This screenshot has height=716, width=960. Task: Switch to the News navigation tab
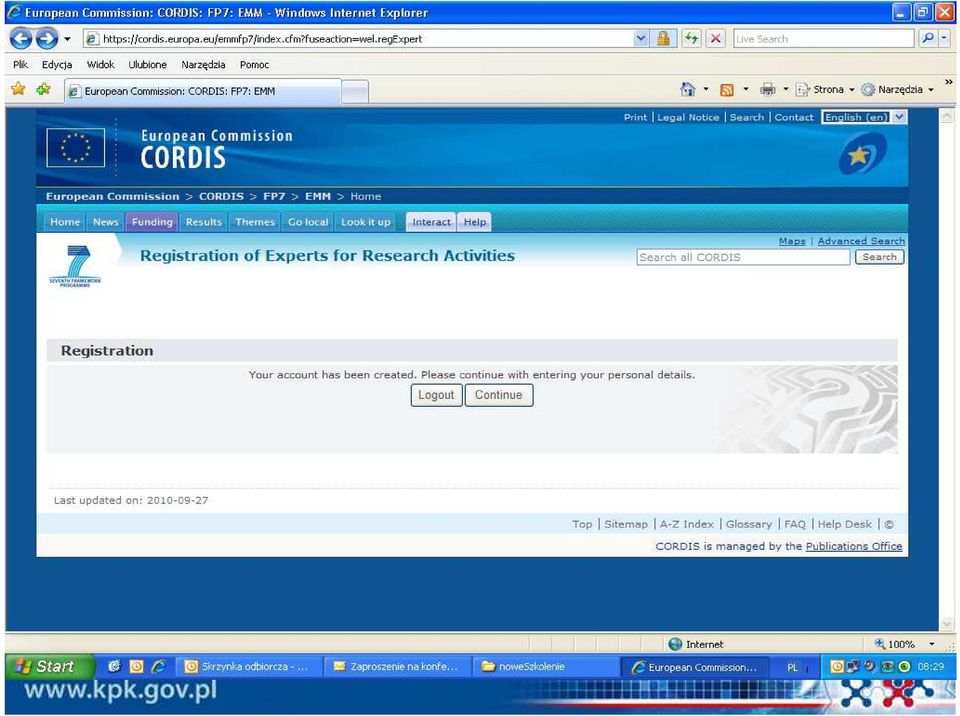105,222
